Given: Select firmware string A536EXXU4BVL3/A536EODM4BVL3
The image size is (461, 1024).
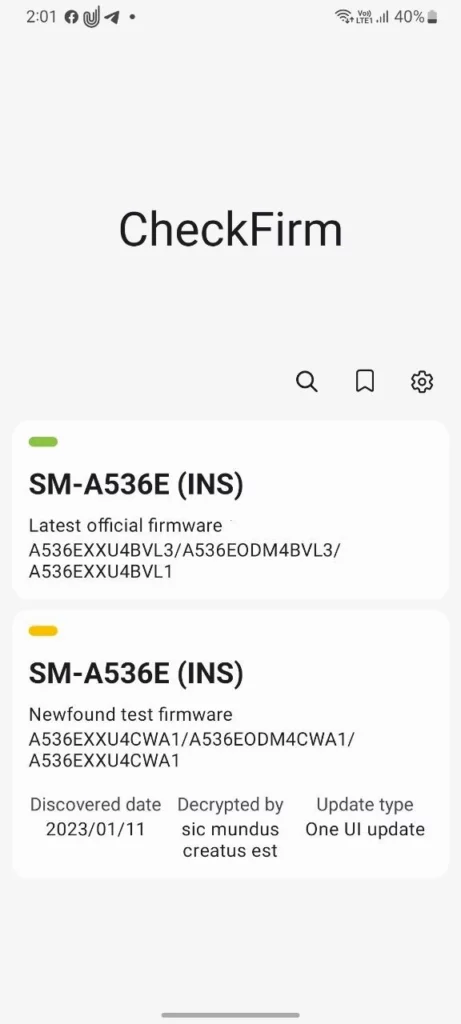Looking at the screenshot, I should pyautogui.click(x=184, y=550).
